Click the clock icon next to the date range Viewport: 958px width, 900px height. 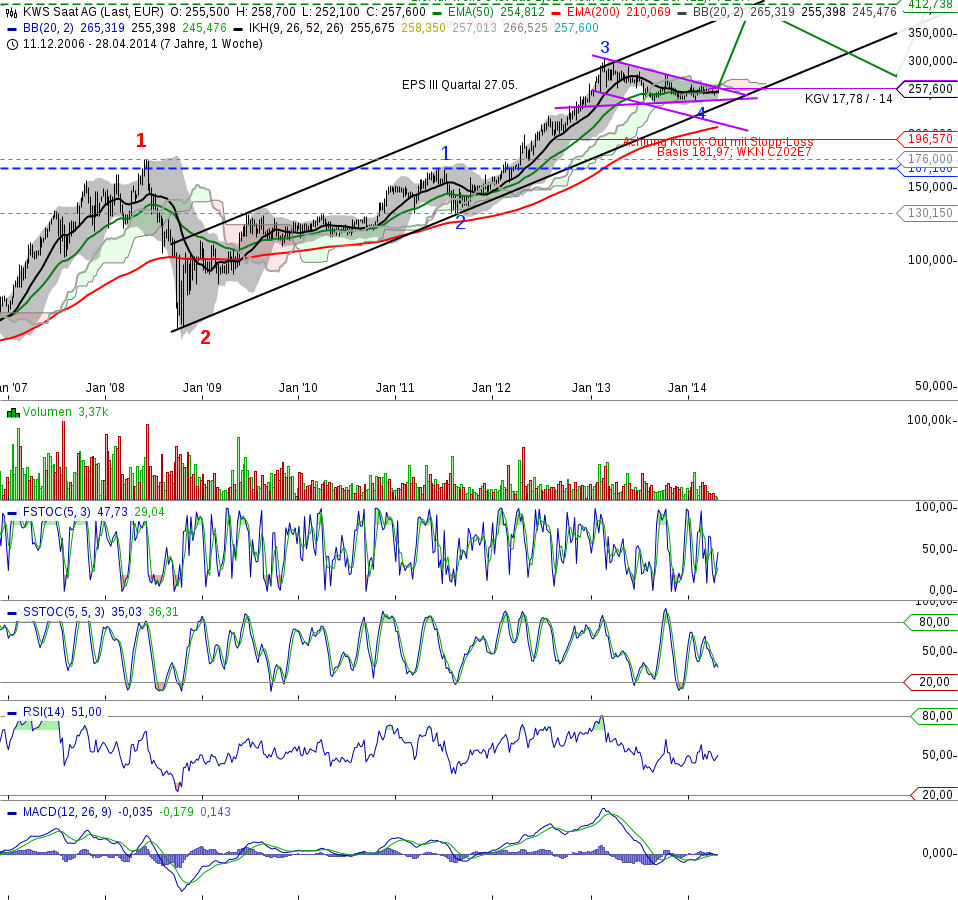12,45
